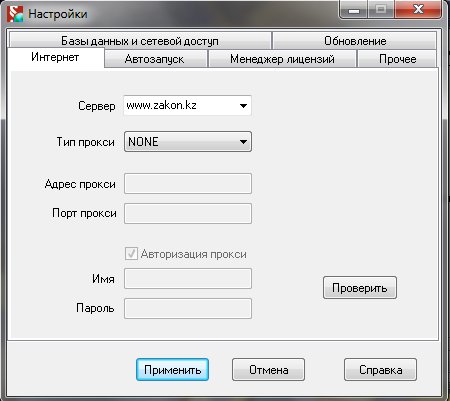Apply settings with Применить button
Viewport: 450px width, 401px height.
(172, 370)
